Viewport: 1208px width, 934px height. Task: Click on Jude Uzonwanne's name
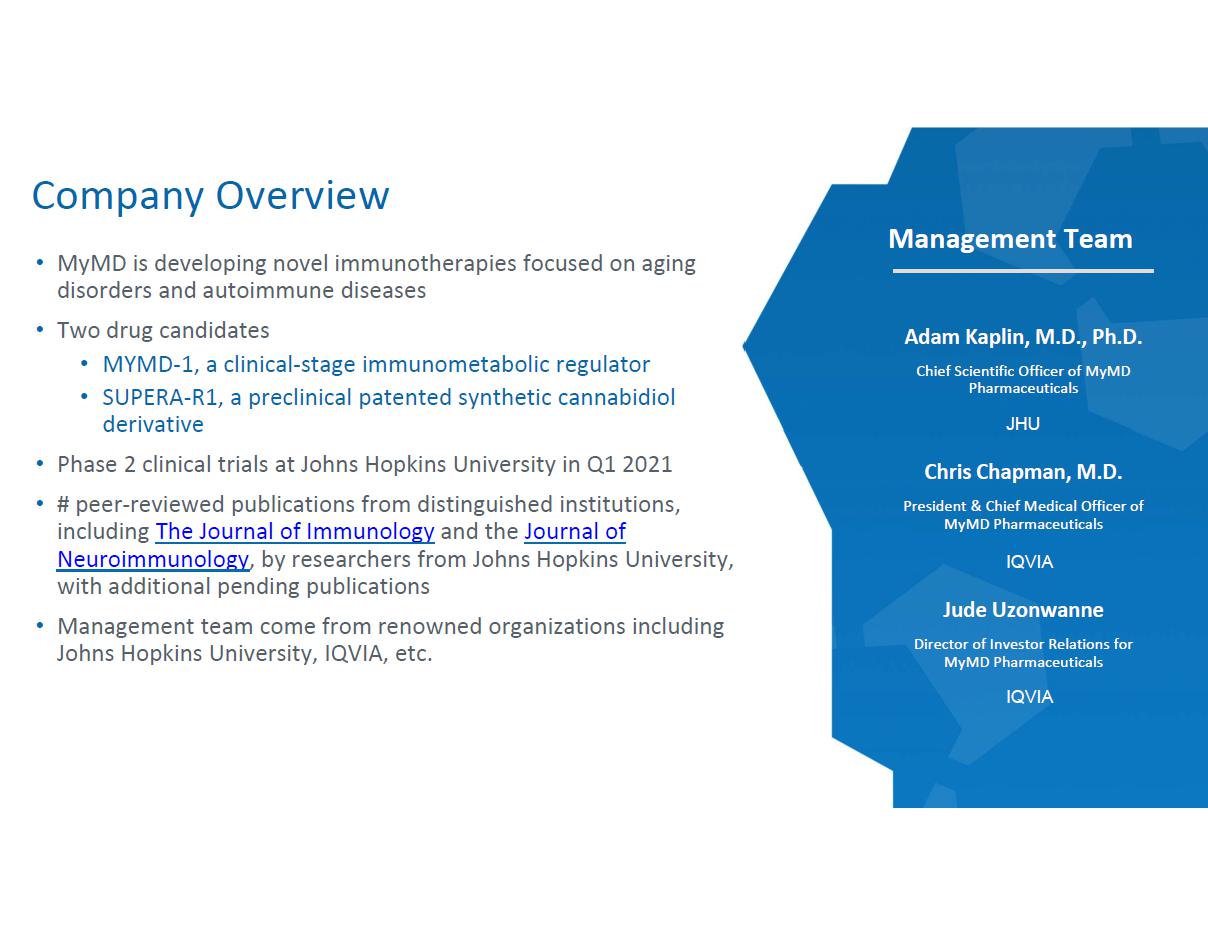click(1022, 610)
